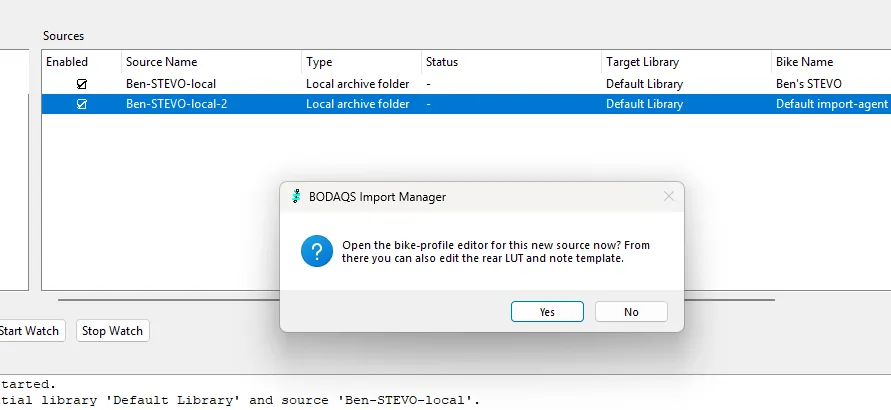The image size is (891, 410).
Task: Click the blue question mark icon
Action: [x=317, y=251]
